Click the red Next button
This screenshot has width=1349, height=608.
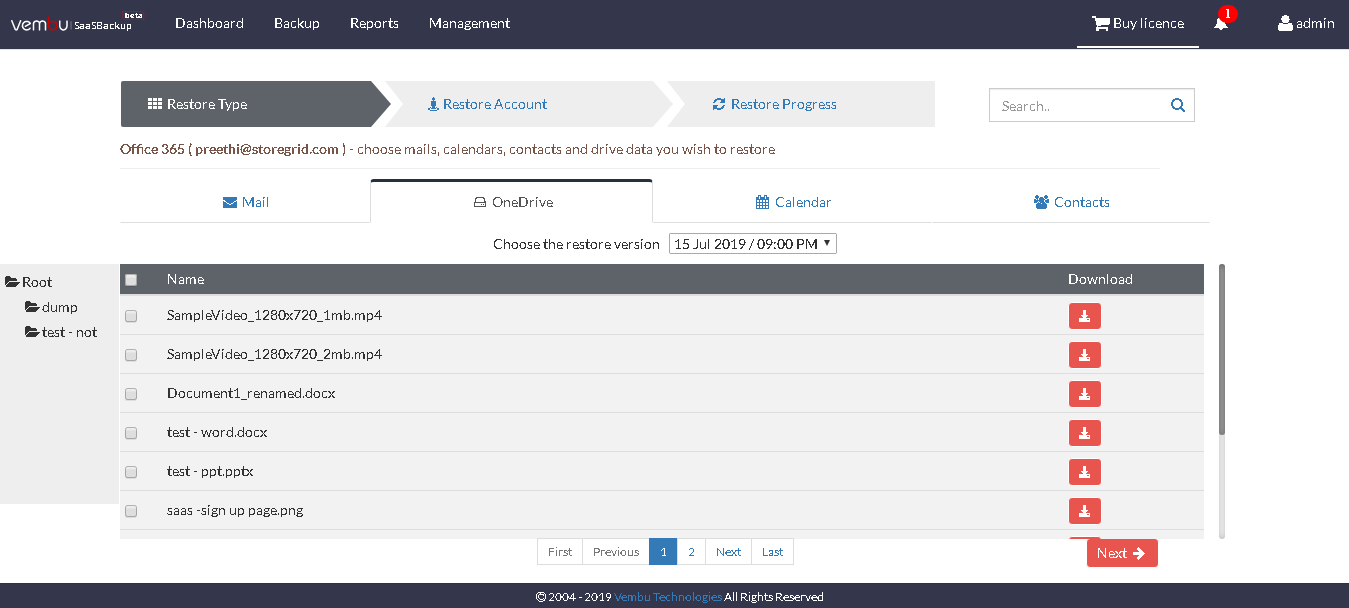tap(1122, 553)
